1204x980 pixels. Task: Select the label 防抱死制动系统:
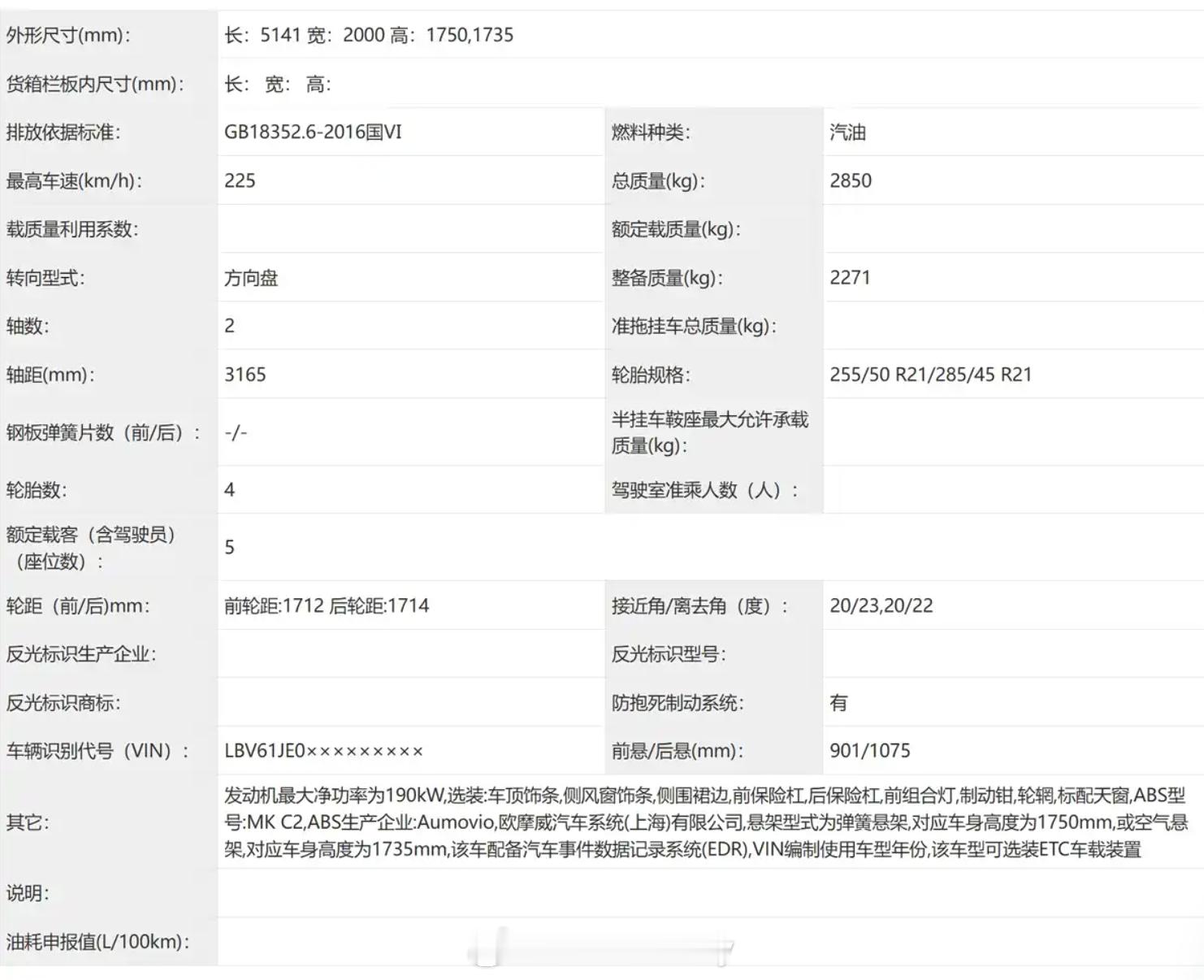pos(678,703)
